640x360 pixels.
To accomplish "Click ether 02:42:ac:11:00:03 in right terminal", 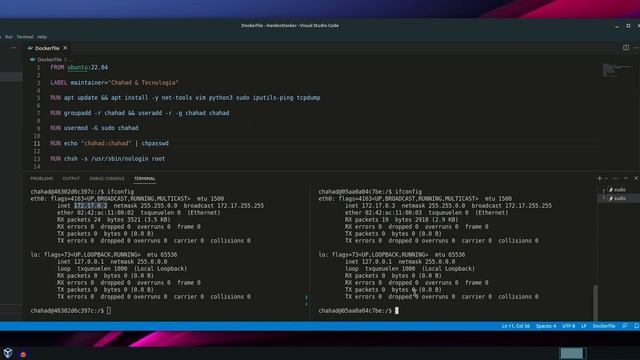I will click(x=383, y=213).
